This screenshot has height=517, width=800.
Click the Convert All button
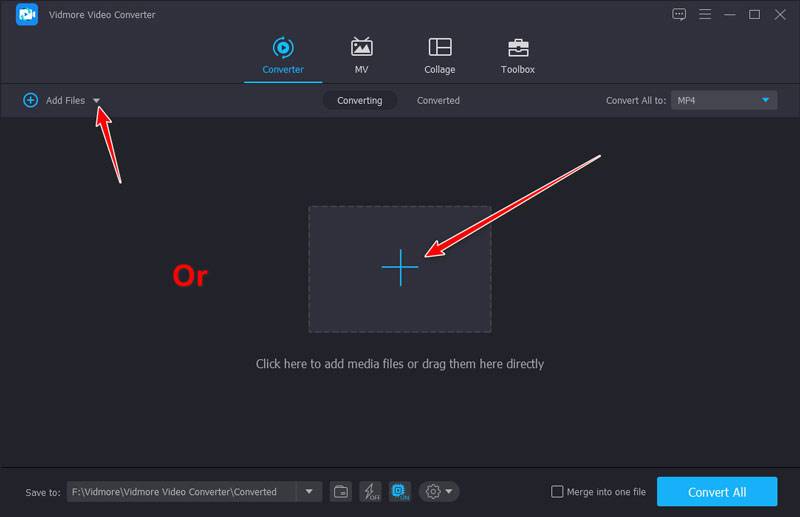pos(716,492)
